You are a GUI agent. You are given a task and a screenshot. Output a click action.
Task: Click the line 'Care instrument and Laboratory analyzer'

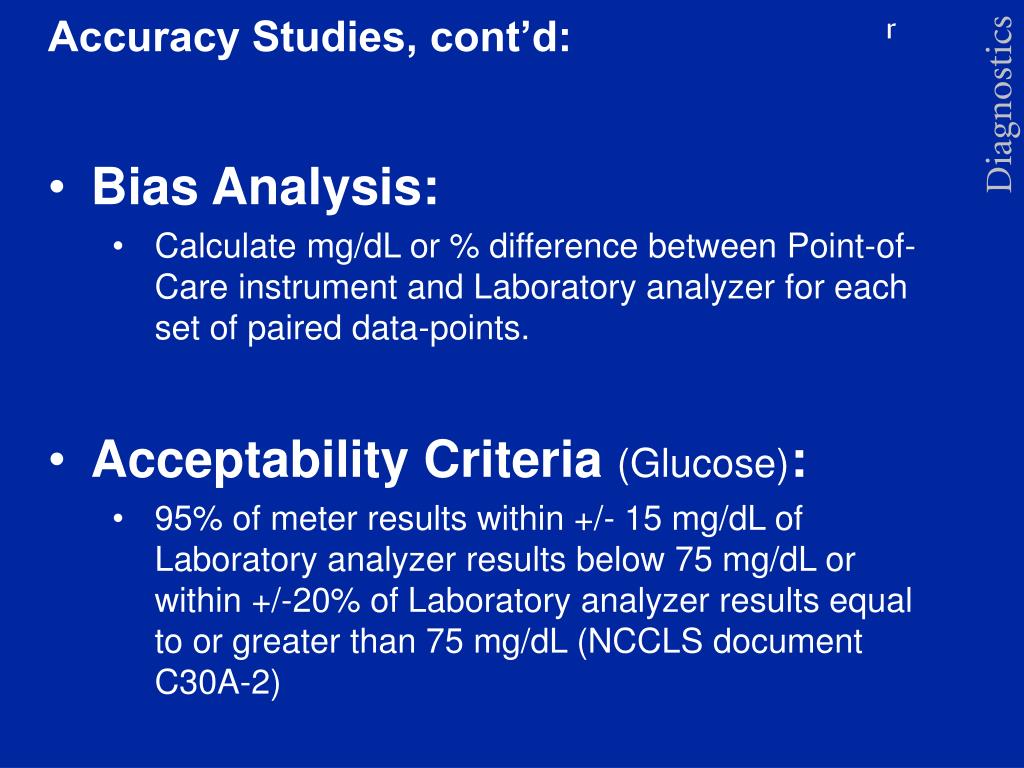531,288
